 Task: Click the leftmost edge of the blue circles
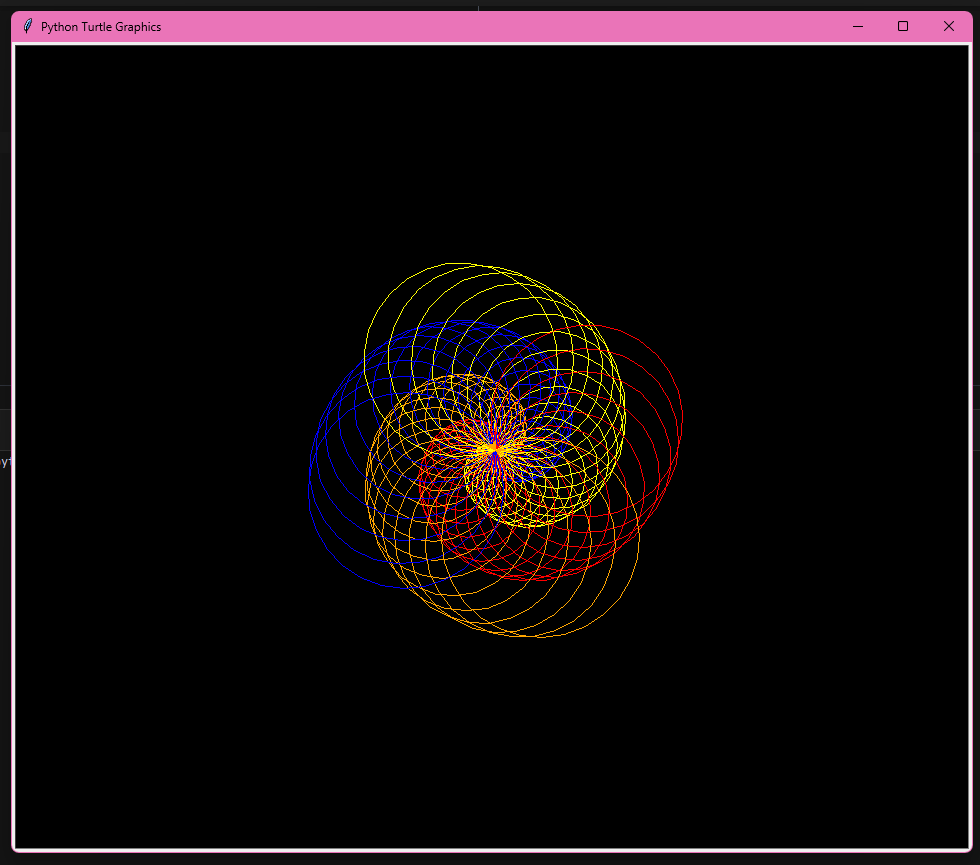tap(309, 487)
